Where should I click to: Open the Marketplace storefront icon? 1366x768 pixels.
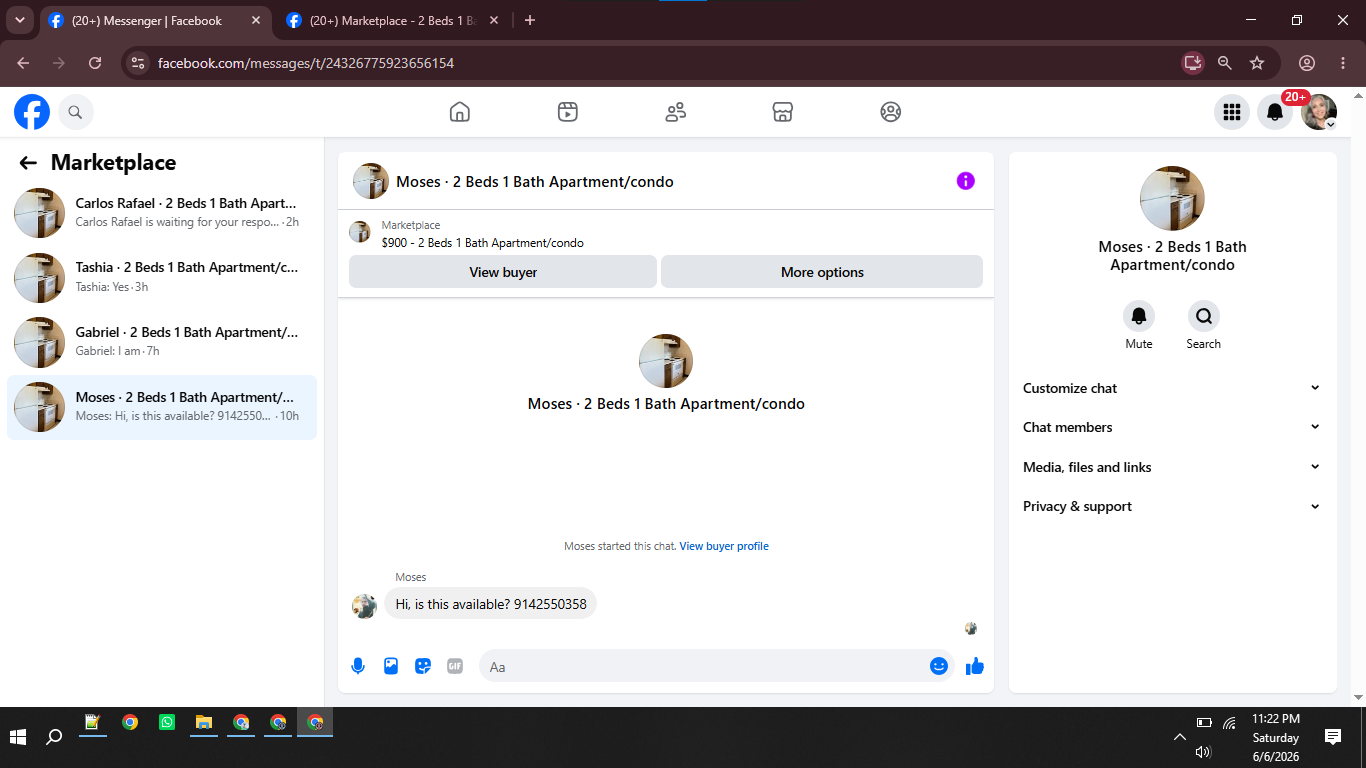(x=783, y=112)
